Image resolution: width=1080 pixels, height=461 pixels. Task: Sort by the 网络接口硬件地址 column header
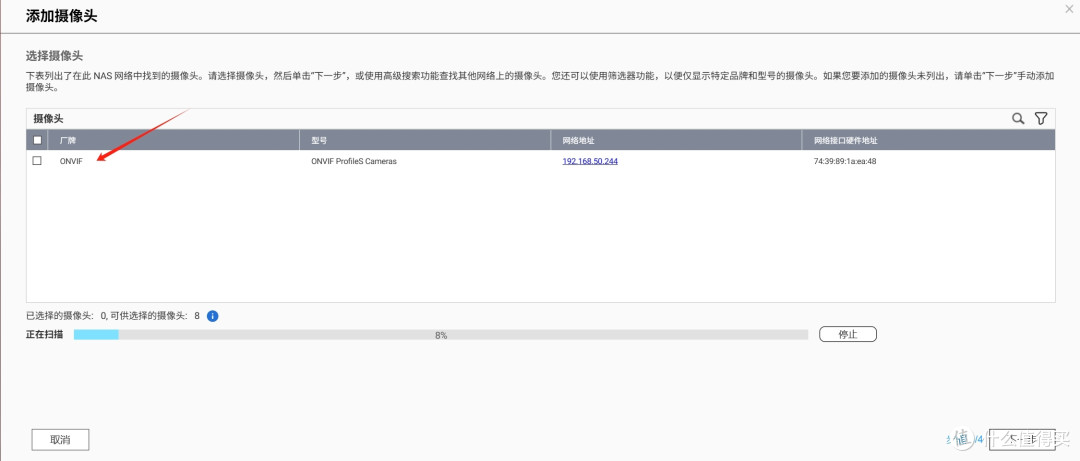tap(929, 140)
